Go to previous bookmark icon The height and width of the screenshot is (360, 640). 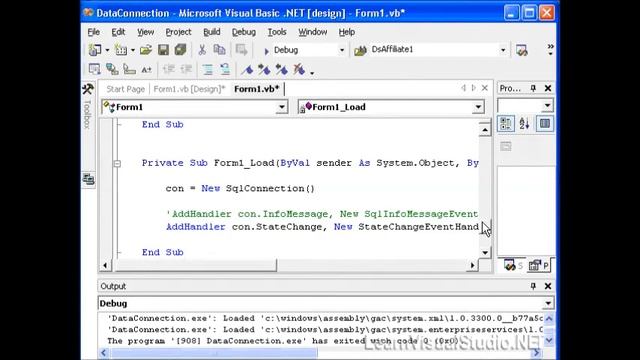pyautogui.click(x=282, y=69)
